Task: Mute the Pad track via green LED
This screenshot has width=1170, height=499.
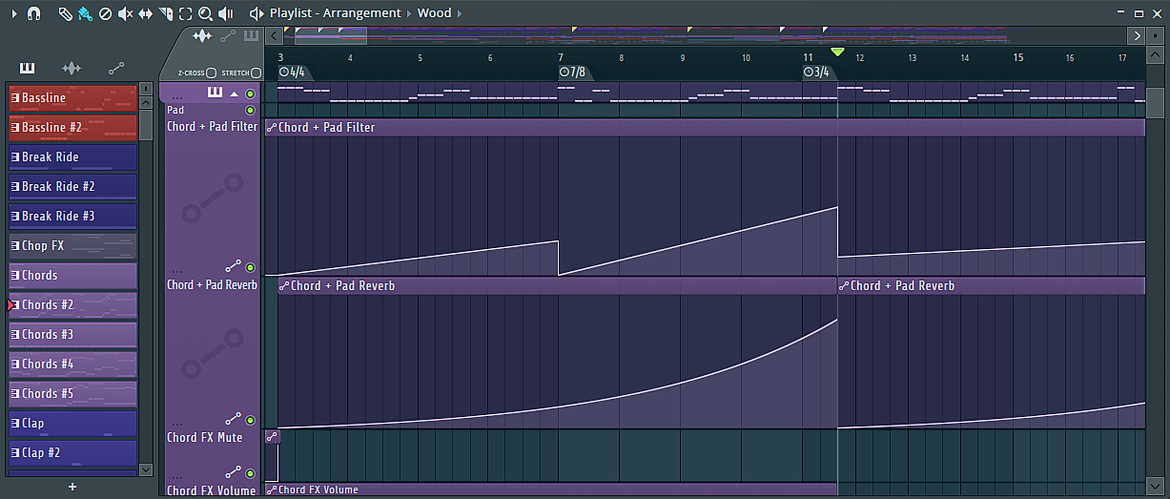Action: coord(250,110)
